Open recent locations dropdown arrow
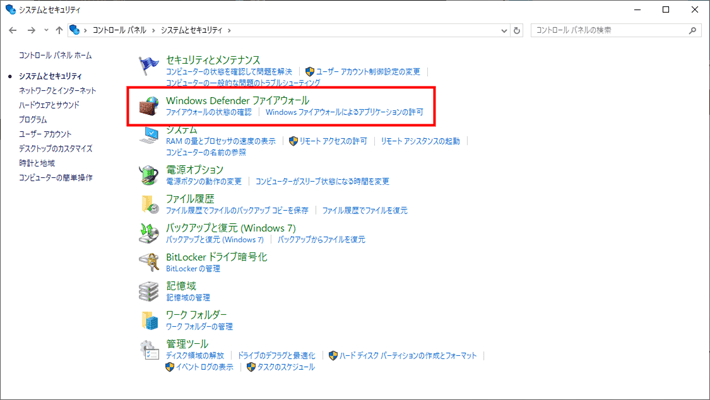Viewport: 710px width, 400px height. [46, 30]
